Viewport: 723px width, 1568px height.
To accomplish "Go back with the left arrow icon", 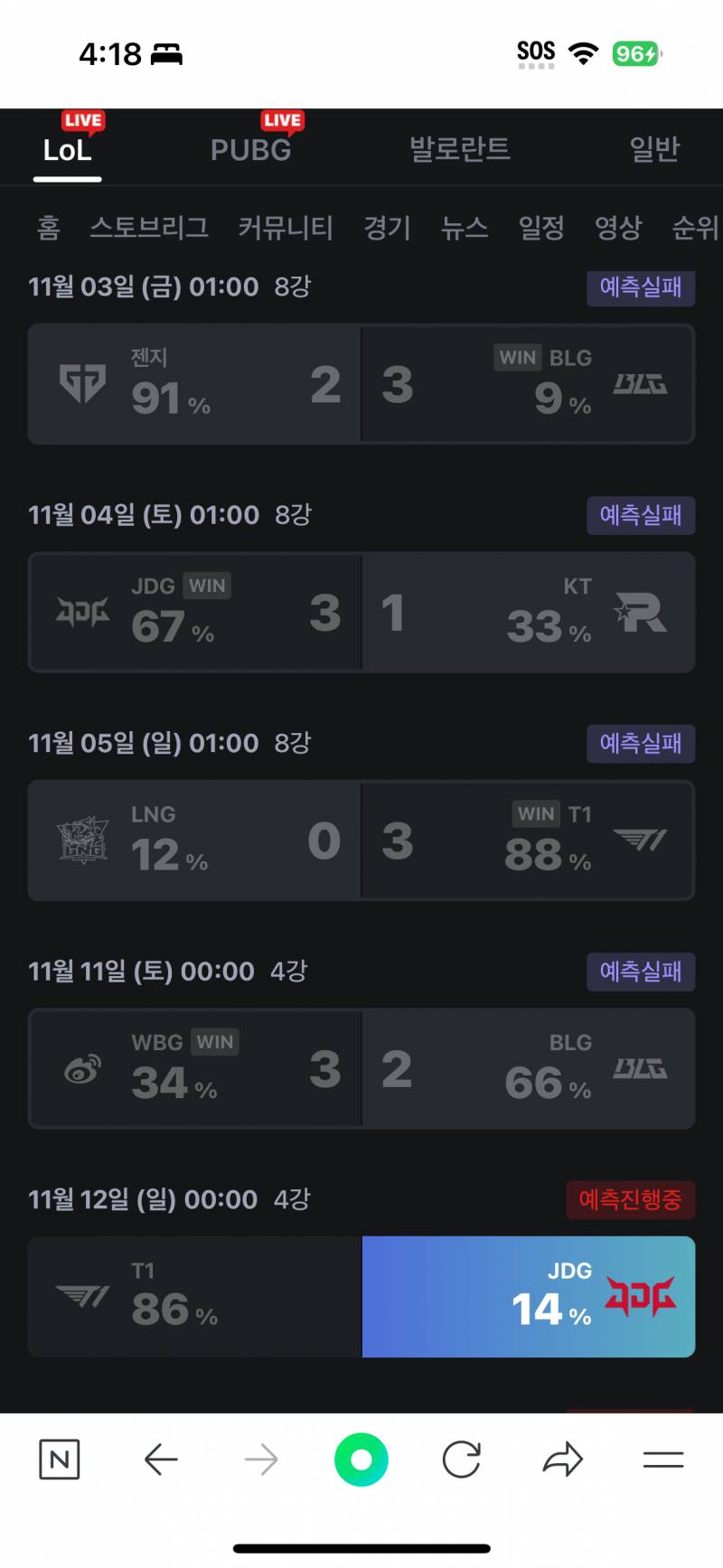I will coord(161,1459).
